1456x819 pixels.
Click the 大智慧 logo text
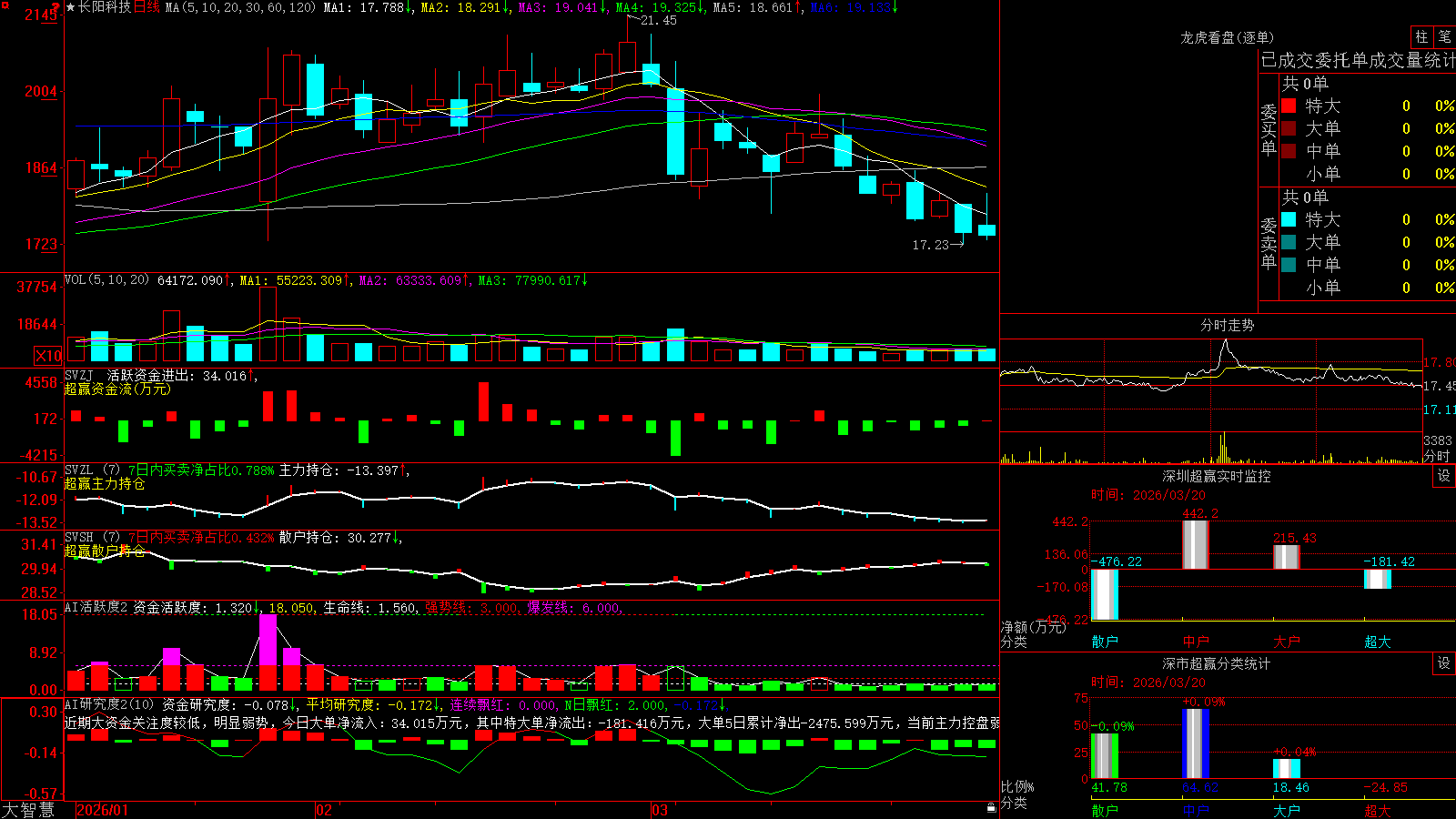click(28, 810)
